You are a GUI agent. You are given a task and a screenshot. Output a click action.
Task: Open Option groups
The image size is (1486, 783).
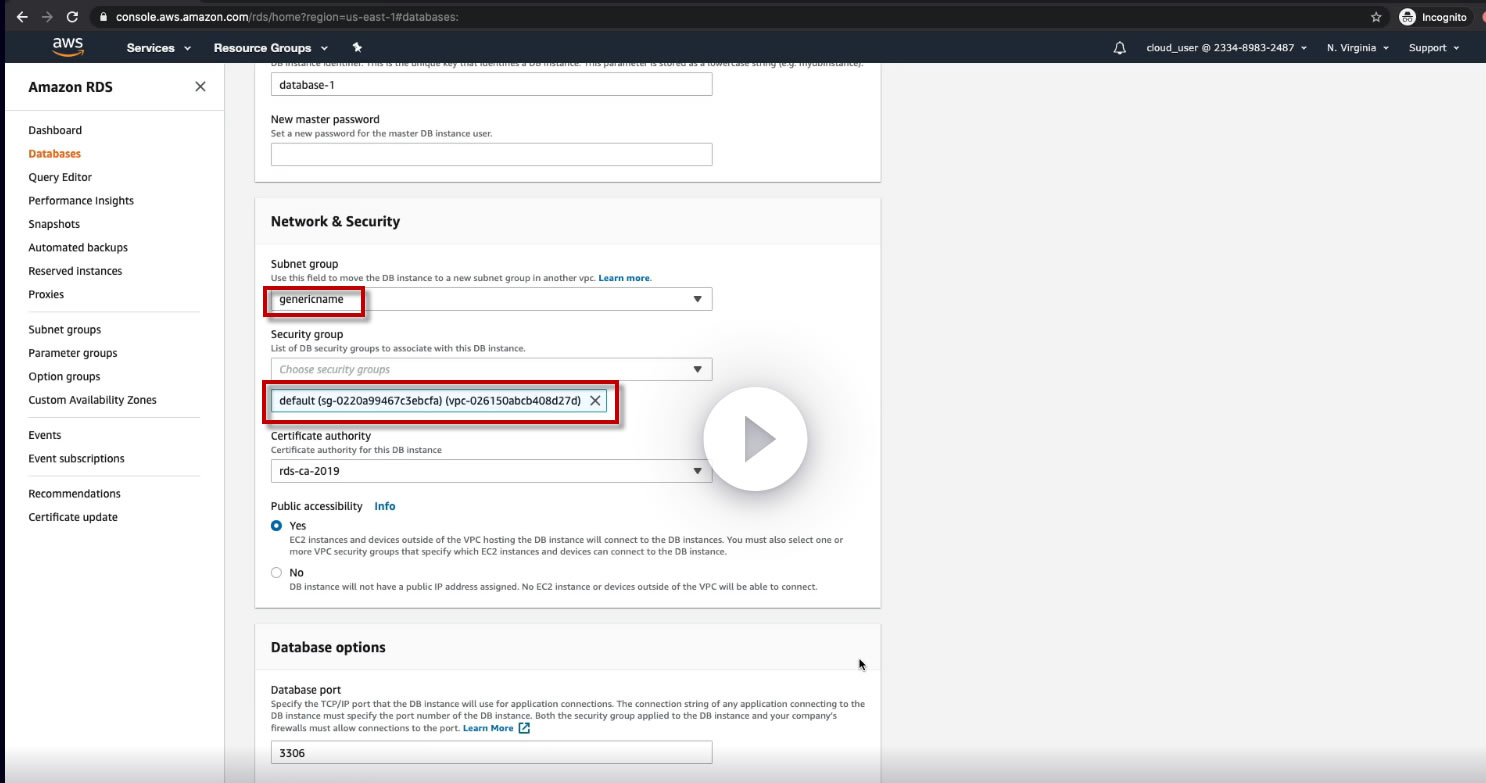[64, 377]
